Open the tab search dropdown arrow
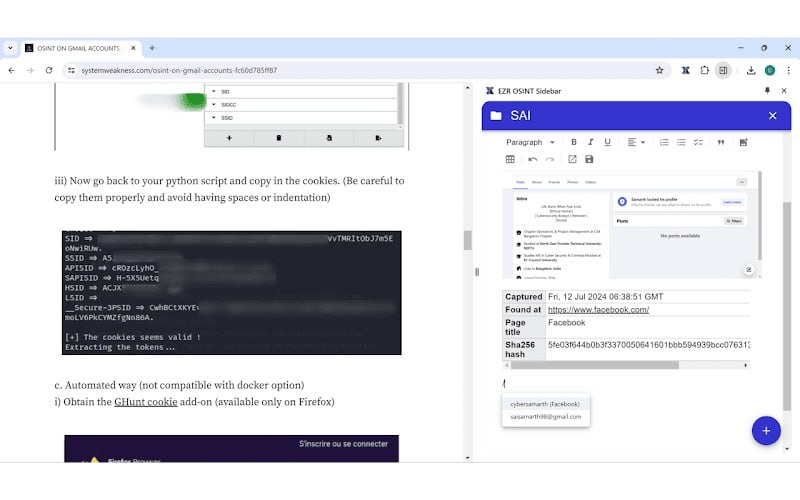Viewport: 800px width, 500px height. click(x=10, y=48)
